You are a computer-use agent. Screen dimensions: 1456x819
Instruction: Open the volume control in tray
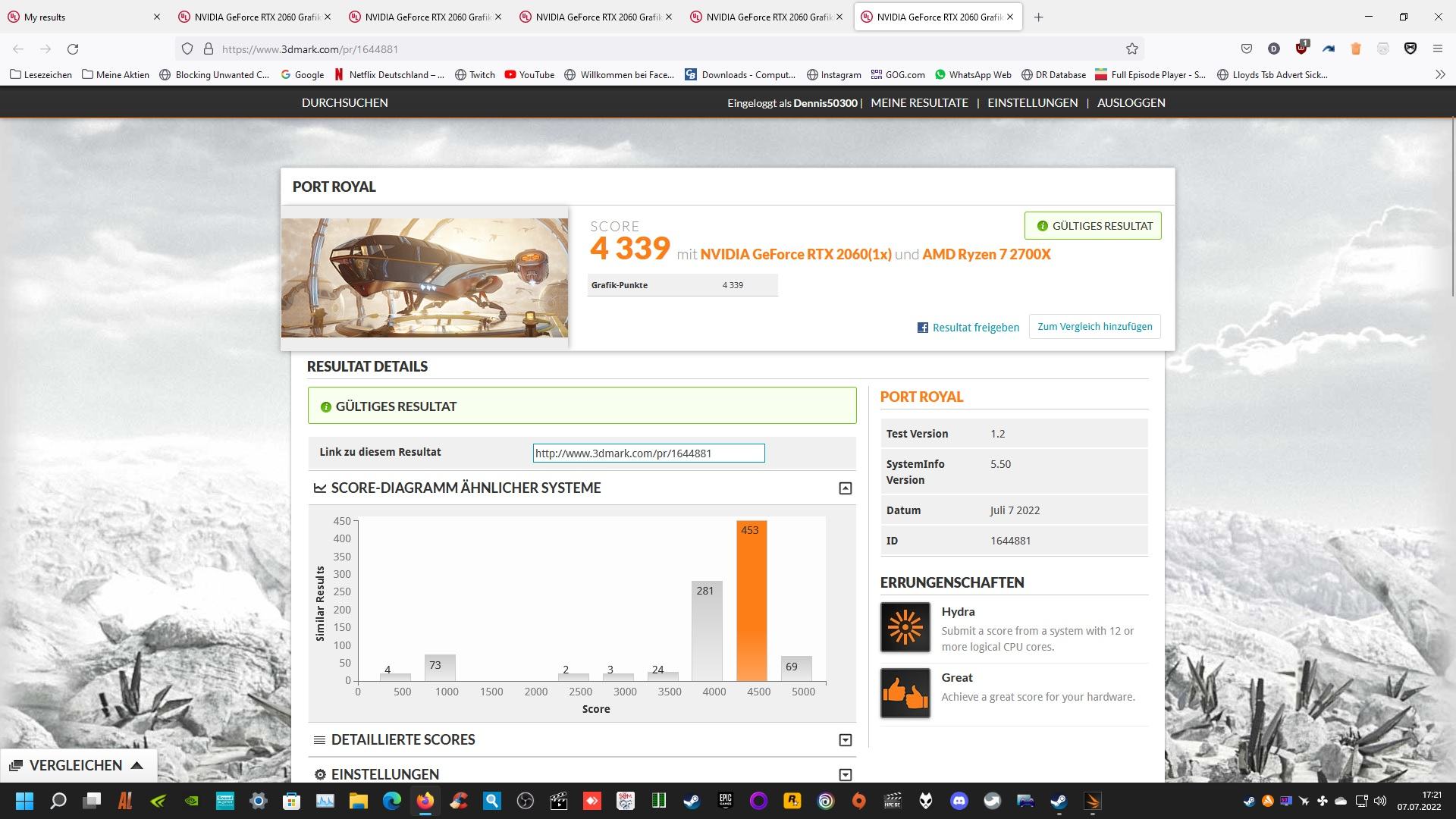click(x=1380, y=801)
